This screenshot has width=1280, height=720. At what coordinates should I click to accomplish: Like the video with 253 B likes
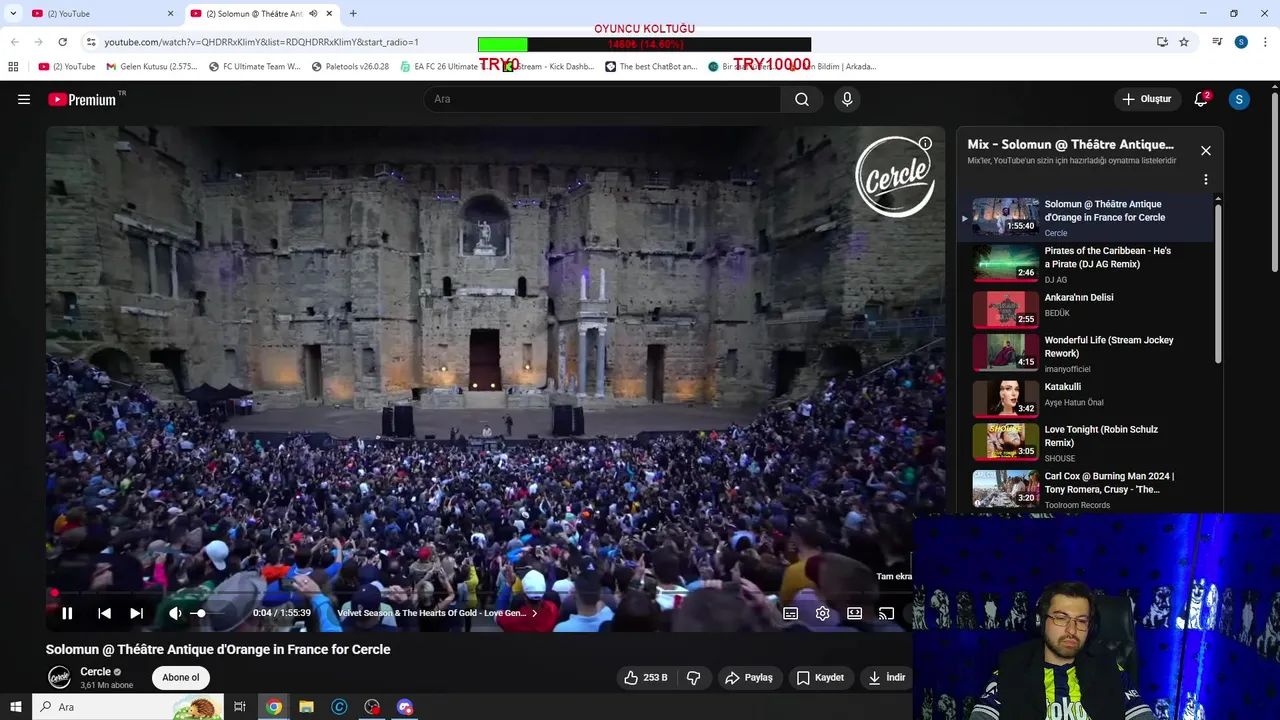tap(646, 677)
